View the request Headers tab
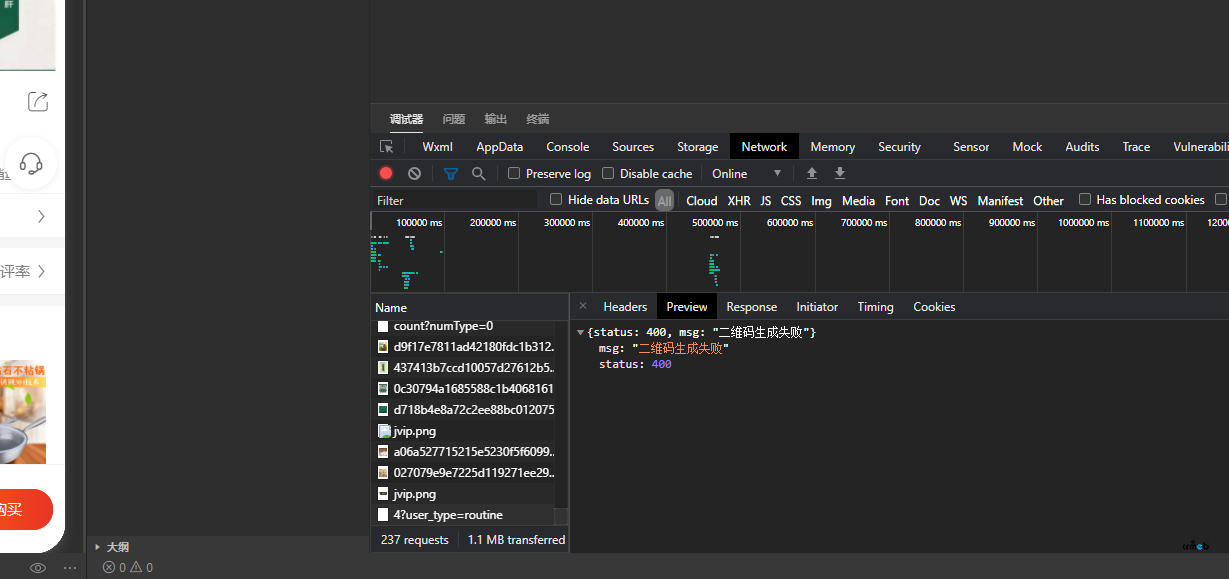The image size is (1229, 579). pos(626,307)
